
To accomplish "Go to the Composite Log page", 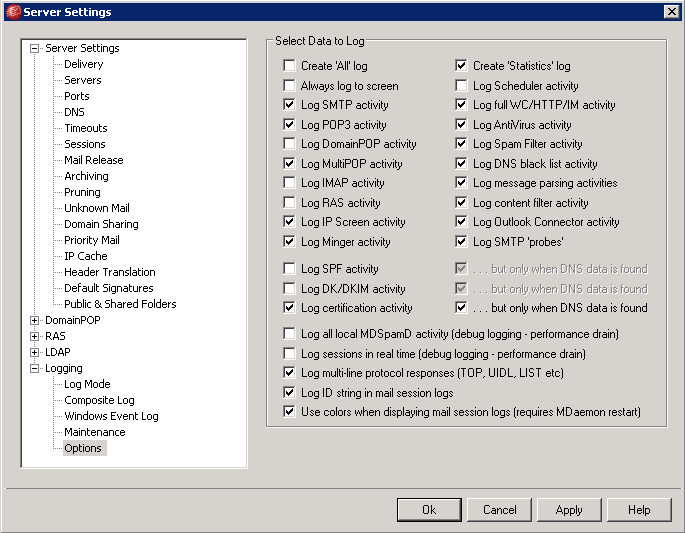I will (99, 400).
